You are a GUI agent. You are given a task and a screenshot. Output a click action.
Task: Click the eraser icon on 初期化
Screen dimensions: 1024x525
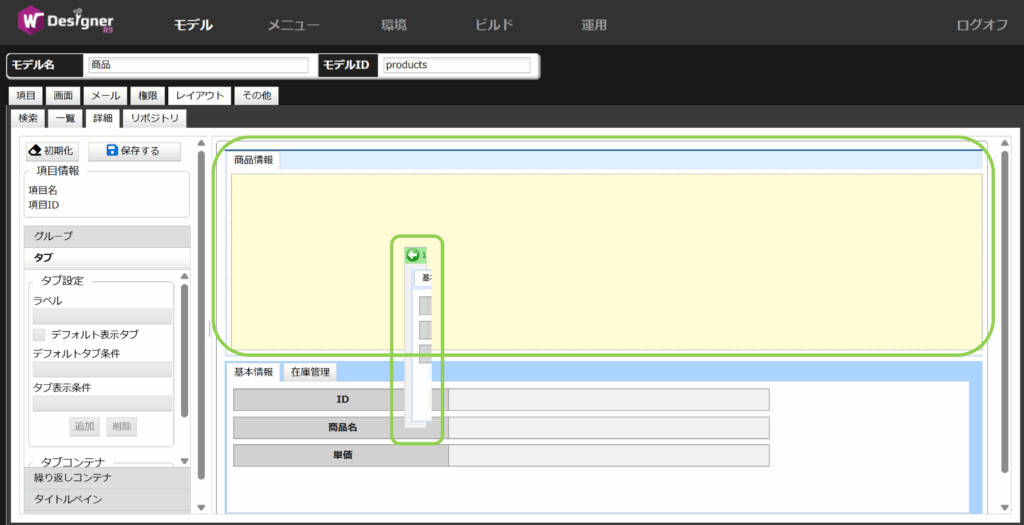tap(35, 151)
